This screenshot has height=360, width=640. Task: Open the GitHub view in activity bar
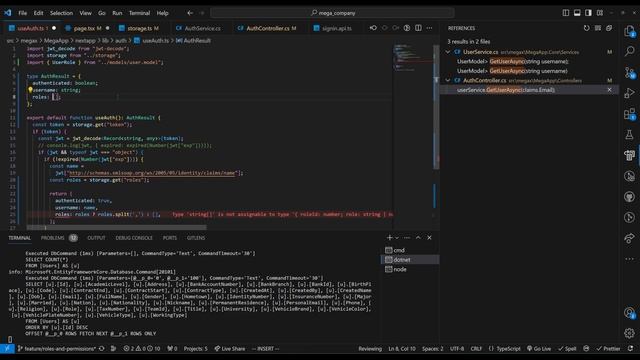click(629, 197)
